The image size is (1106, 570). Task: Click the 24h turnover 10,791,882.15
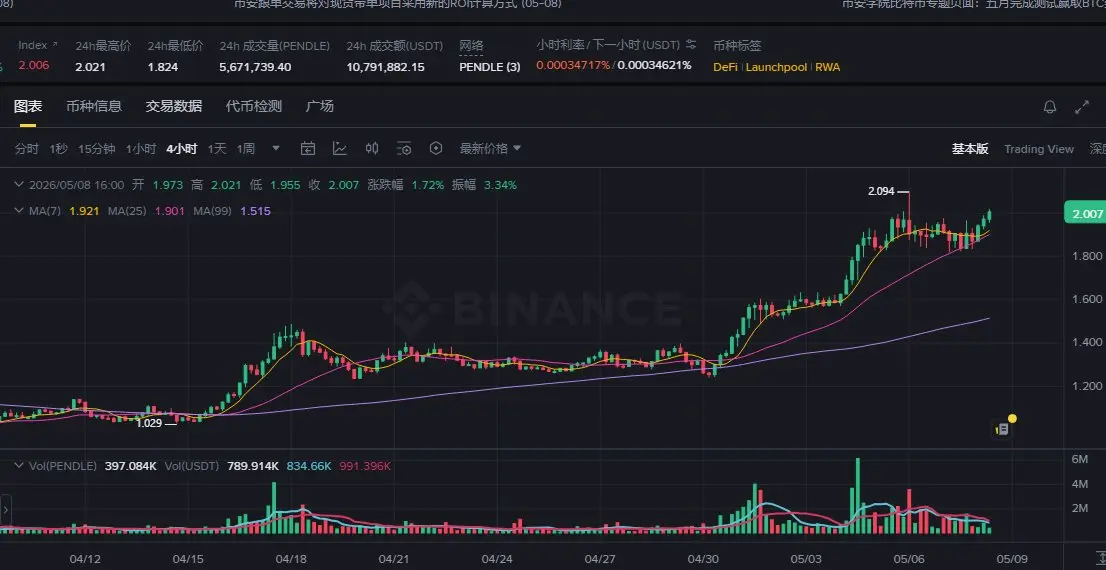tap(385, 67)
